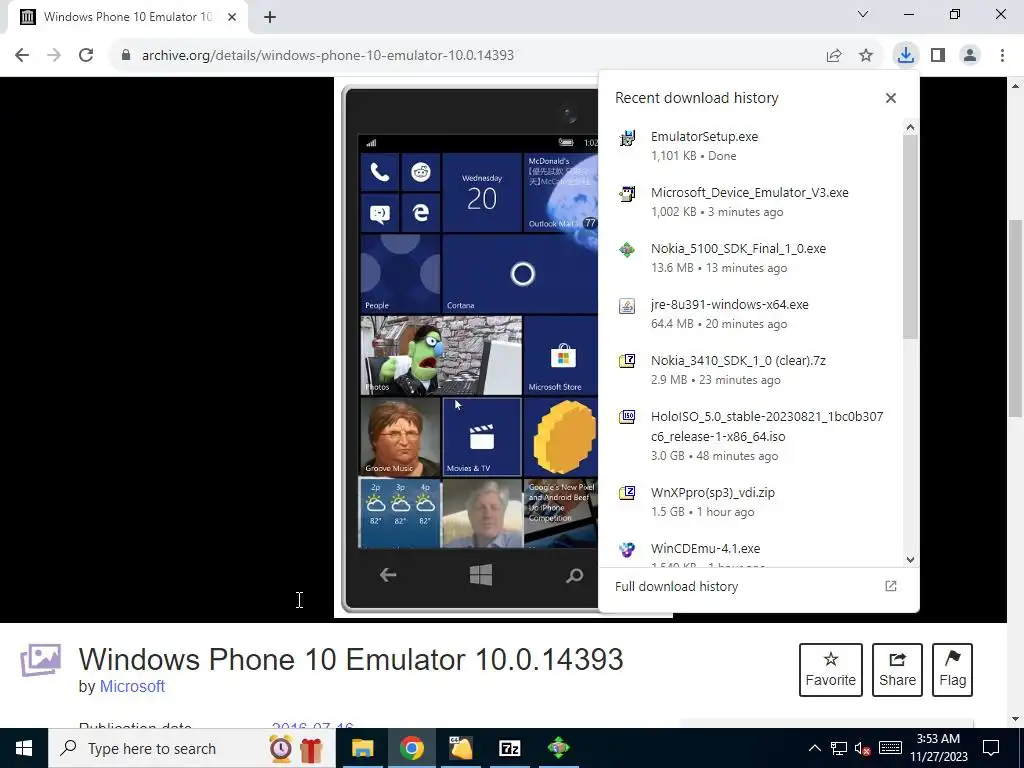The width and height of the screenshot is (1024, 768).
Task: Open the green diamond Nokia SDK taskbar app
Action: pos(558,748)
